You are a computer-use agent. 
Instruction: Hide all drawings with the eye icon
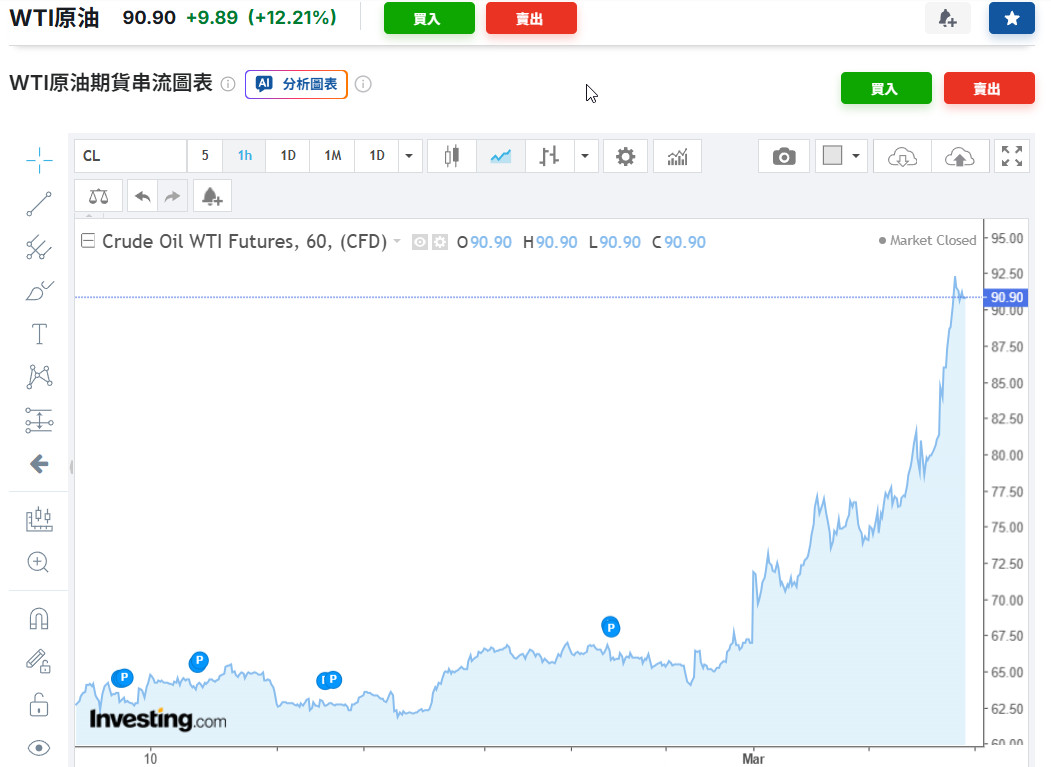point(39,747)
